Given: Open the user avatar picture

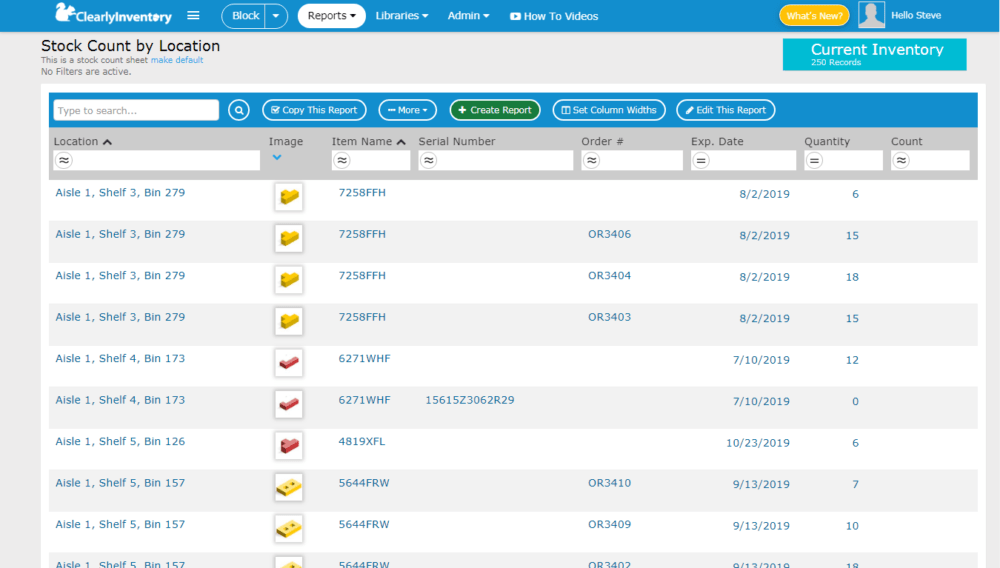Looking at the screenshot, I should [871, 15].
